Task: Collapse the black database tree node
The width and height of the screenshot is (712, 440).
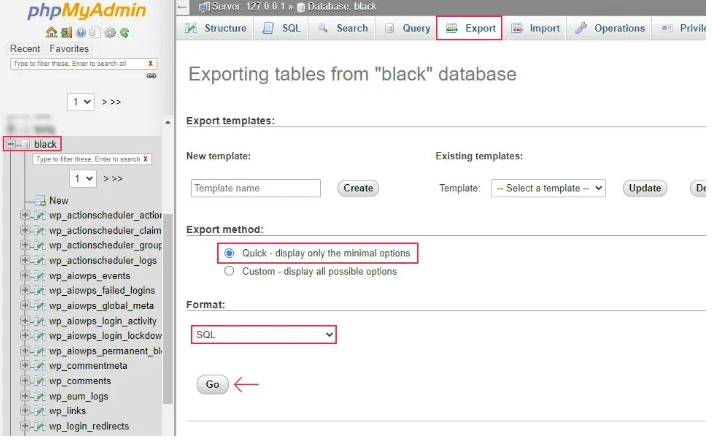Action: 10,144
